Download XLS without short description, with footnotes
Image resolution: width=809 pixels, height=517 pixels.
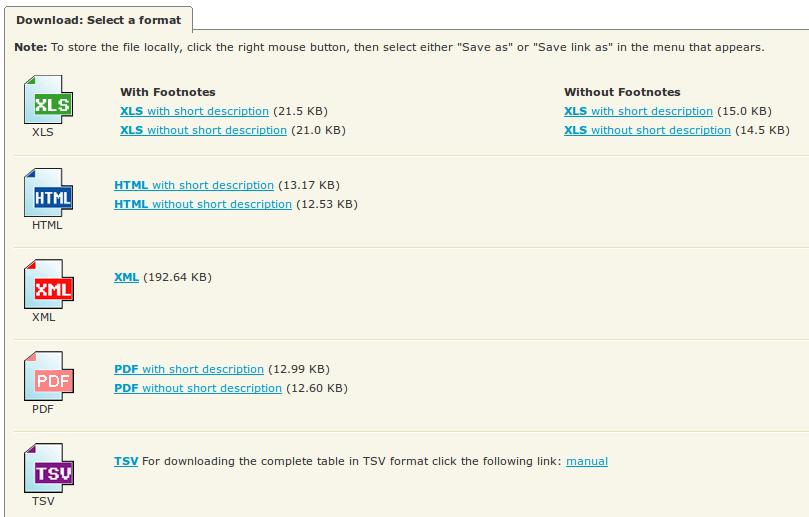[x=203, y=131]
